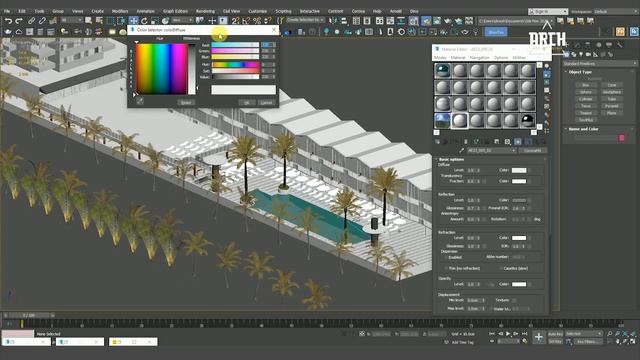Click the Teapot primitive button
The width and height of the screenshot is (640, 360).
586,113
